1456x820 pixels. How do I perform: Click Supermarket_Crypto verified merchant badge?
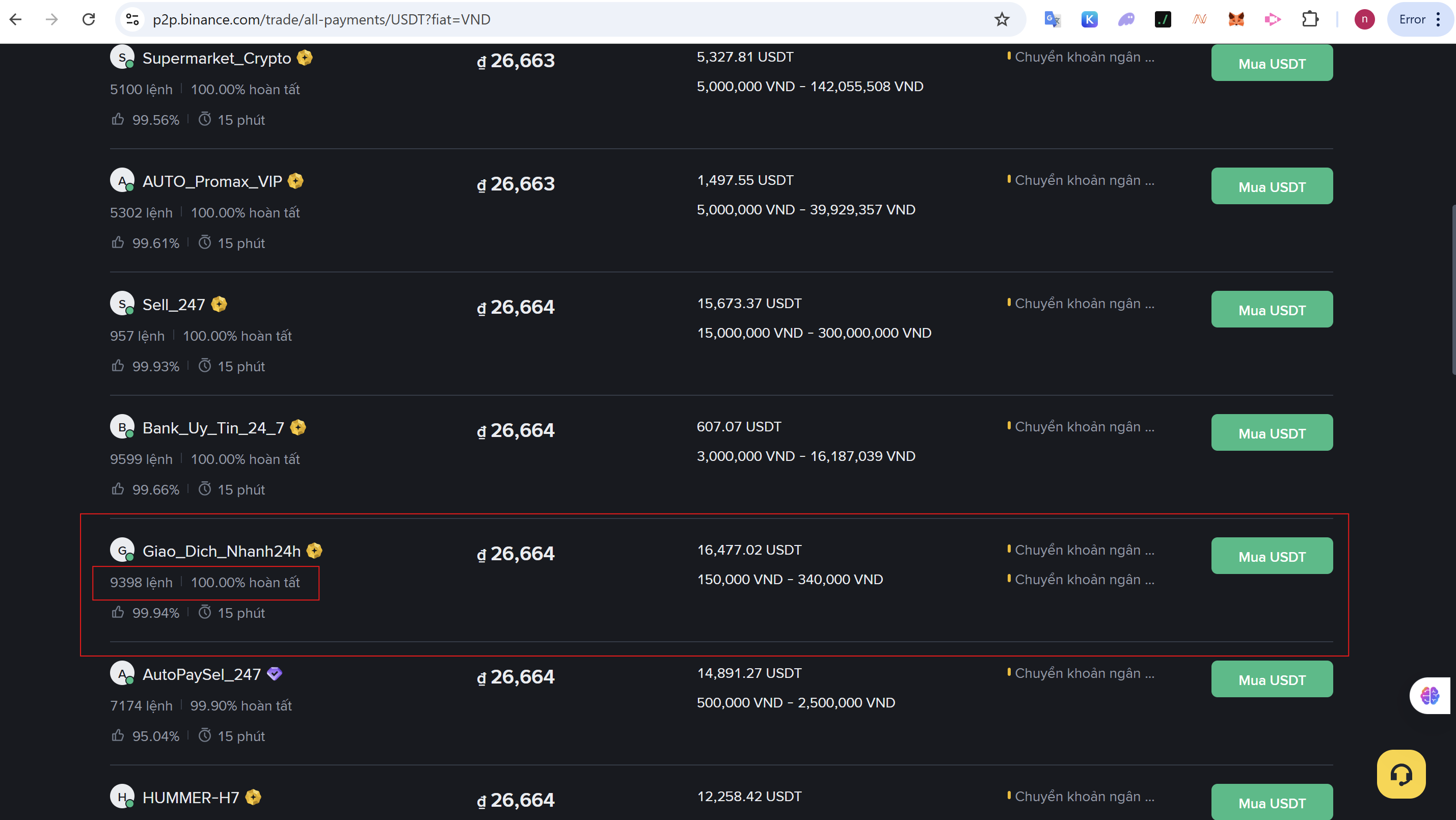pyautogui.click(x=305, y=58)
